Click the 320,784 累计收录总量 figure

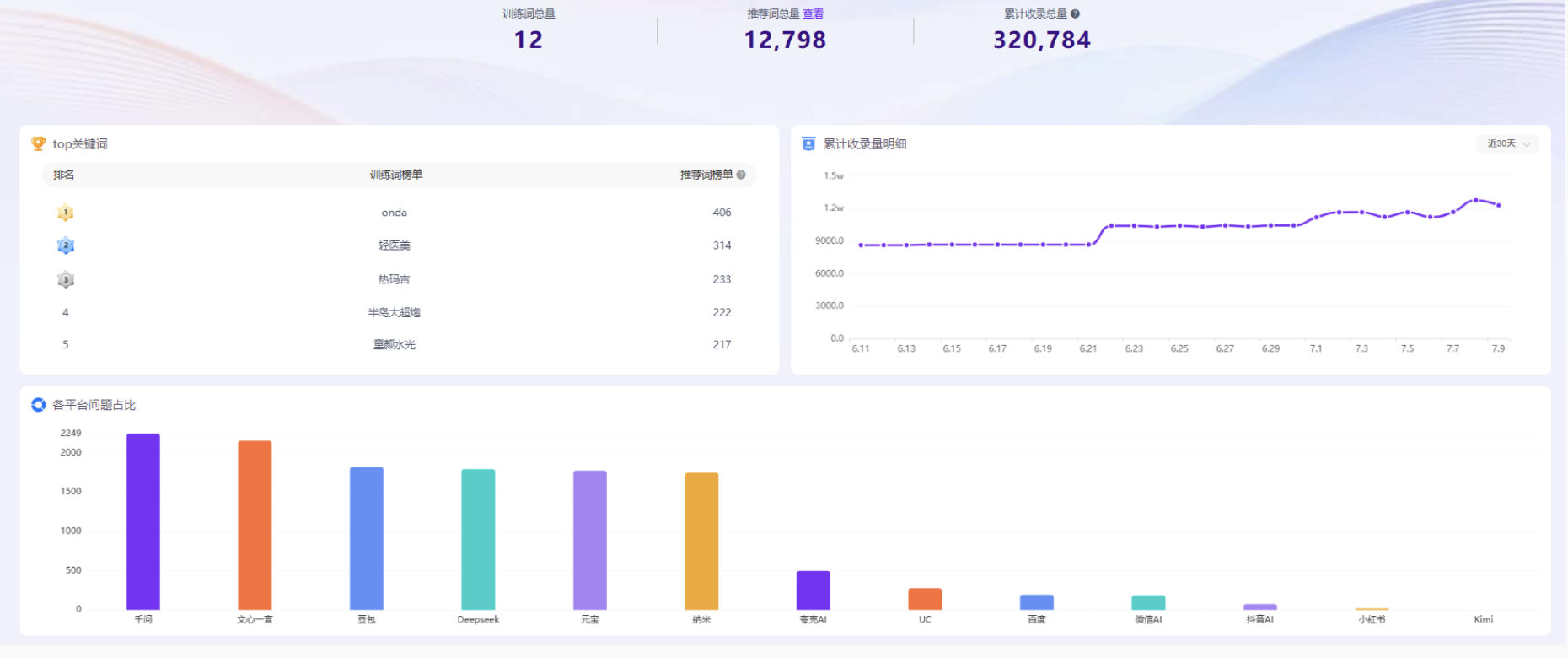tap(1042, 40)
